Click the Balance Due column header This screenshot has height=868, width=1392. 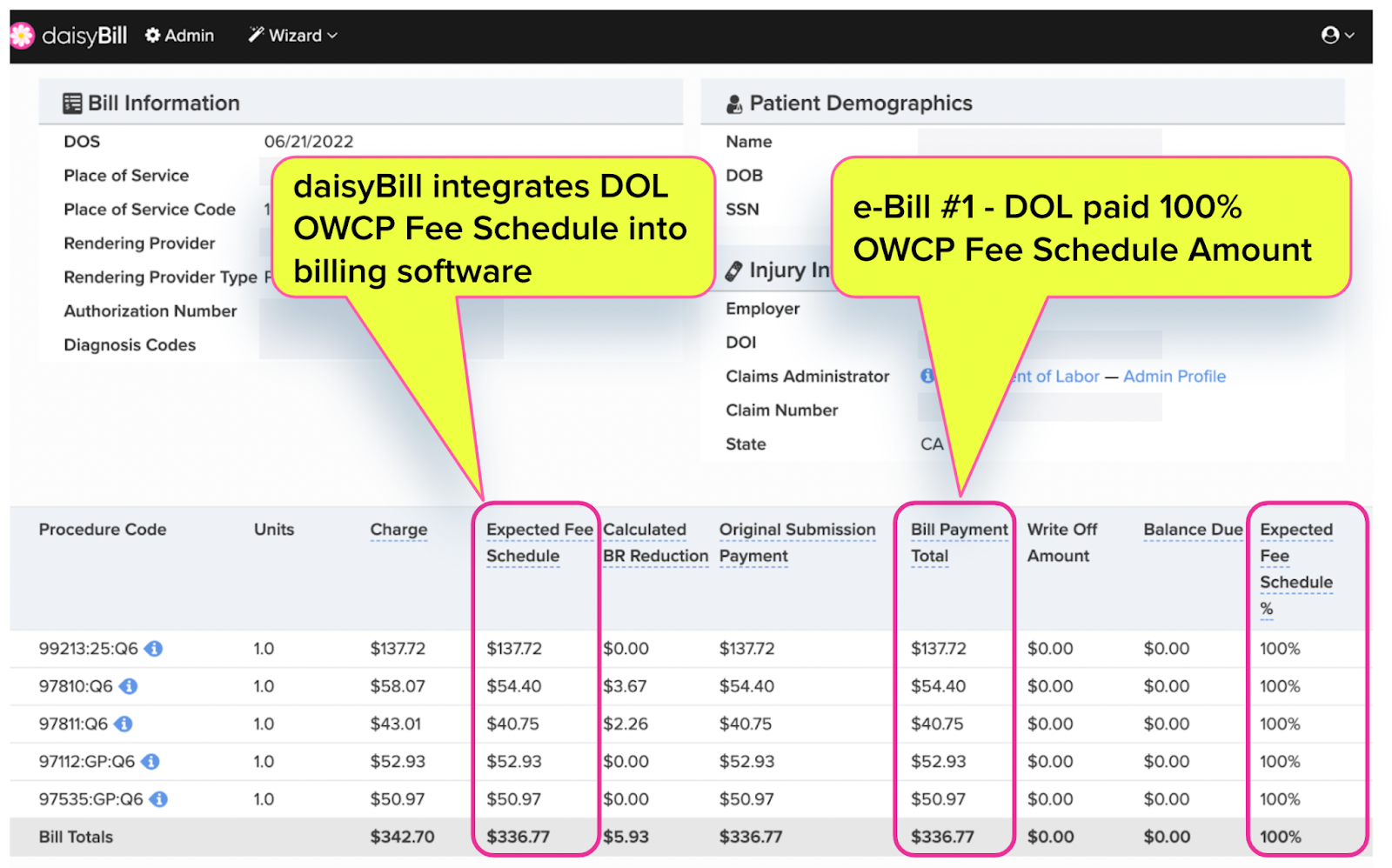point(1193,530)
